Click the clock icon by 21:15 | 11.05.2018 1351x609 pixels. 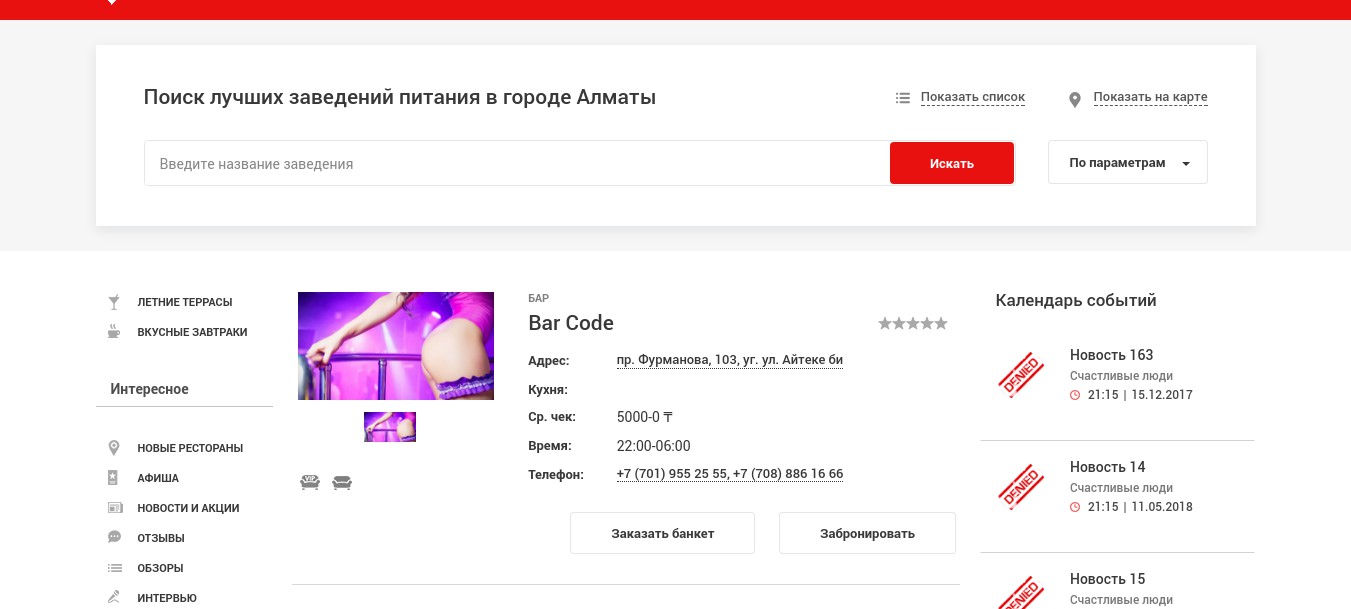[1075, 507]
